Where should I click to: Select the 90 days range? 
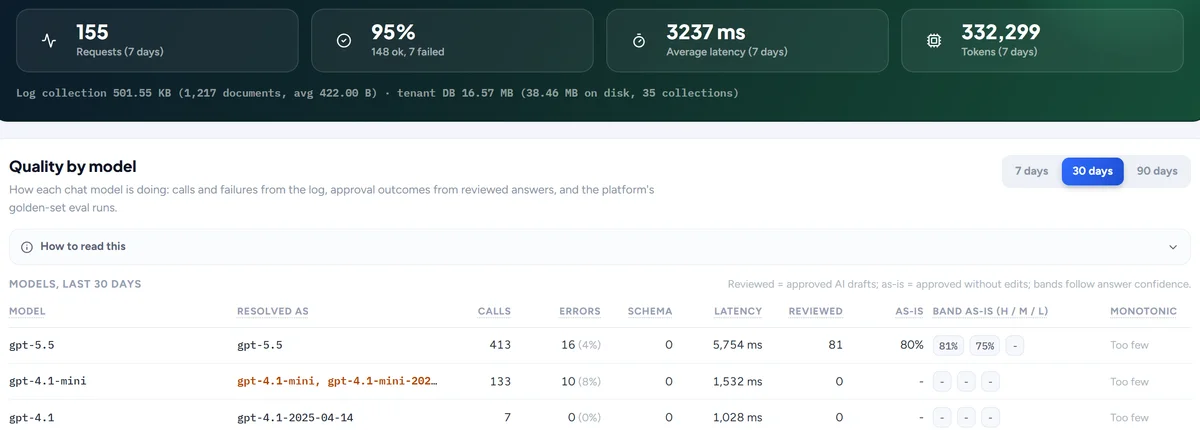click(1157, 171)
